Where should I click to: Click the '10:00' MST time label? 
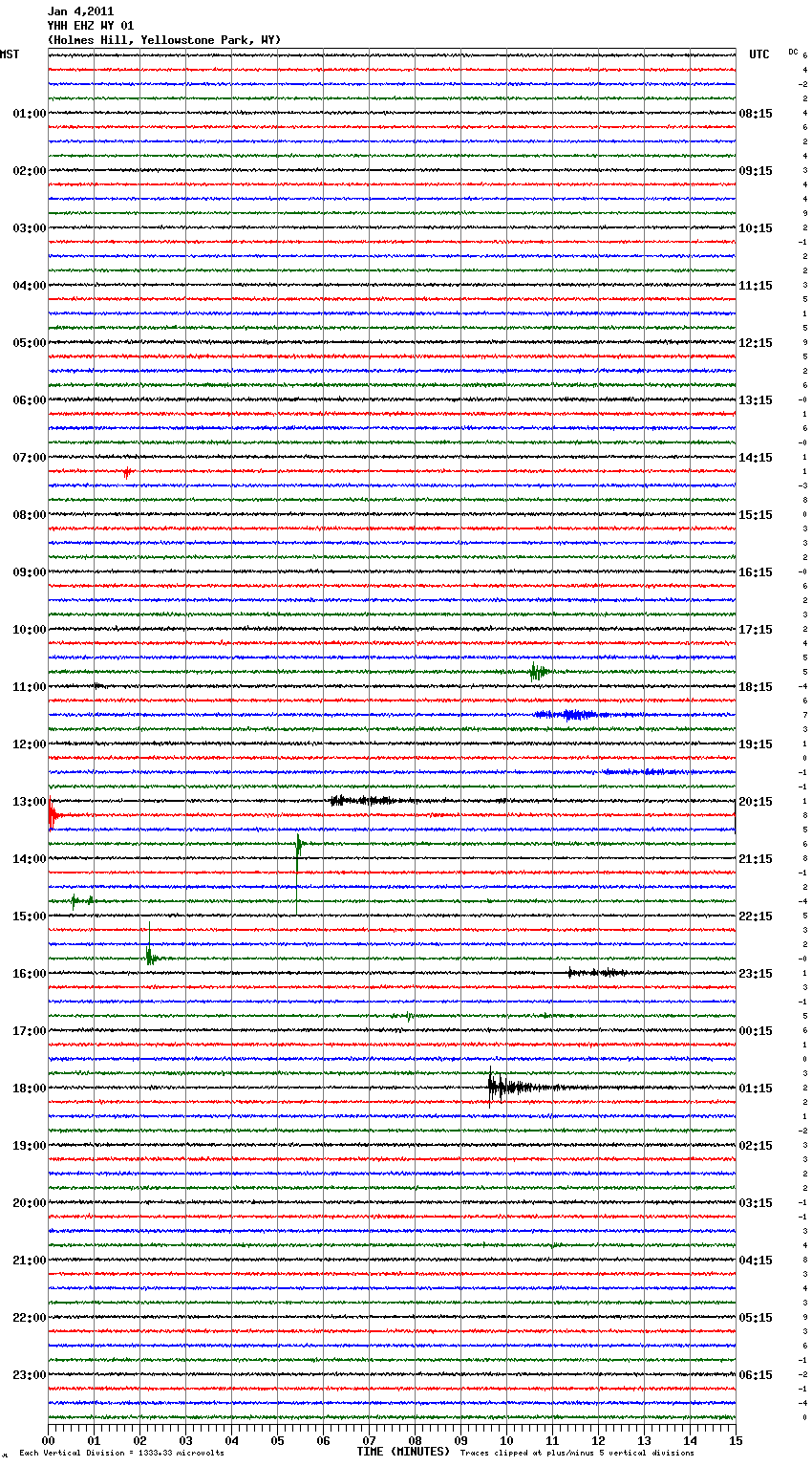coord(30,630)
